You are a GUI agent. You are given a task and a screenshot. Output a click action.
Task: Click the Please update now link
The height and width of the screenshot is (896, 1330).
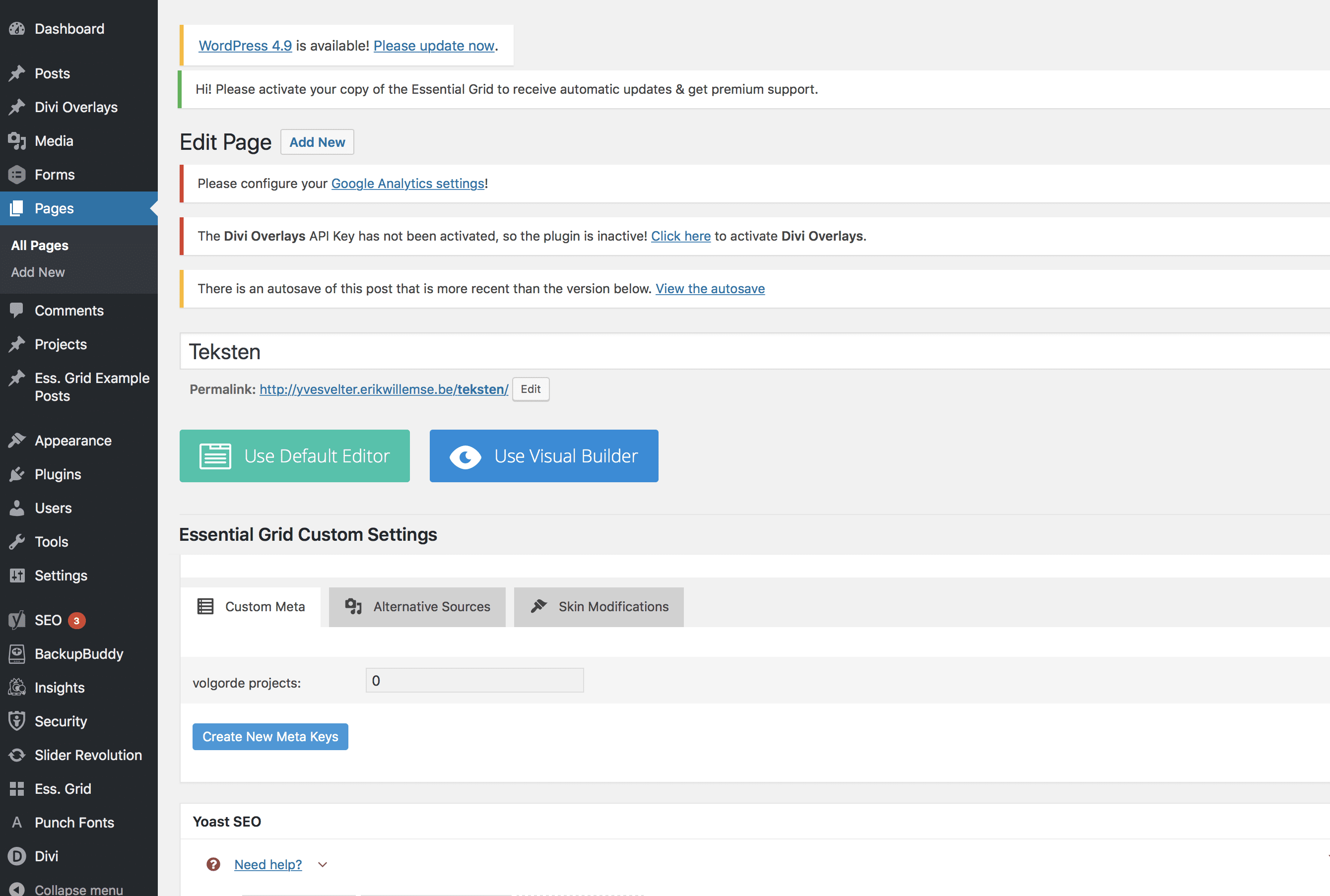(434, 46)
